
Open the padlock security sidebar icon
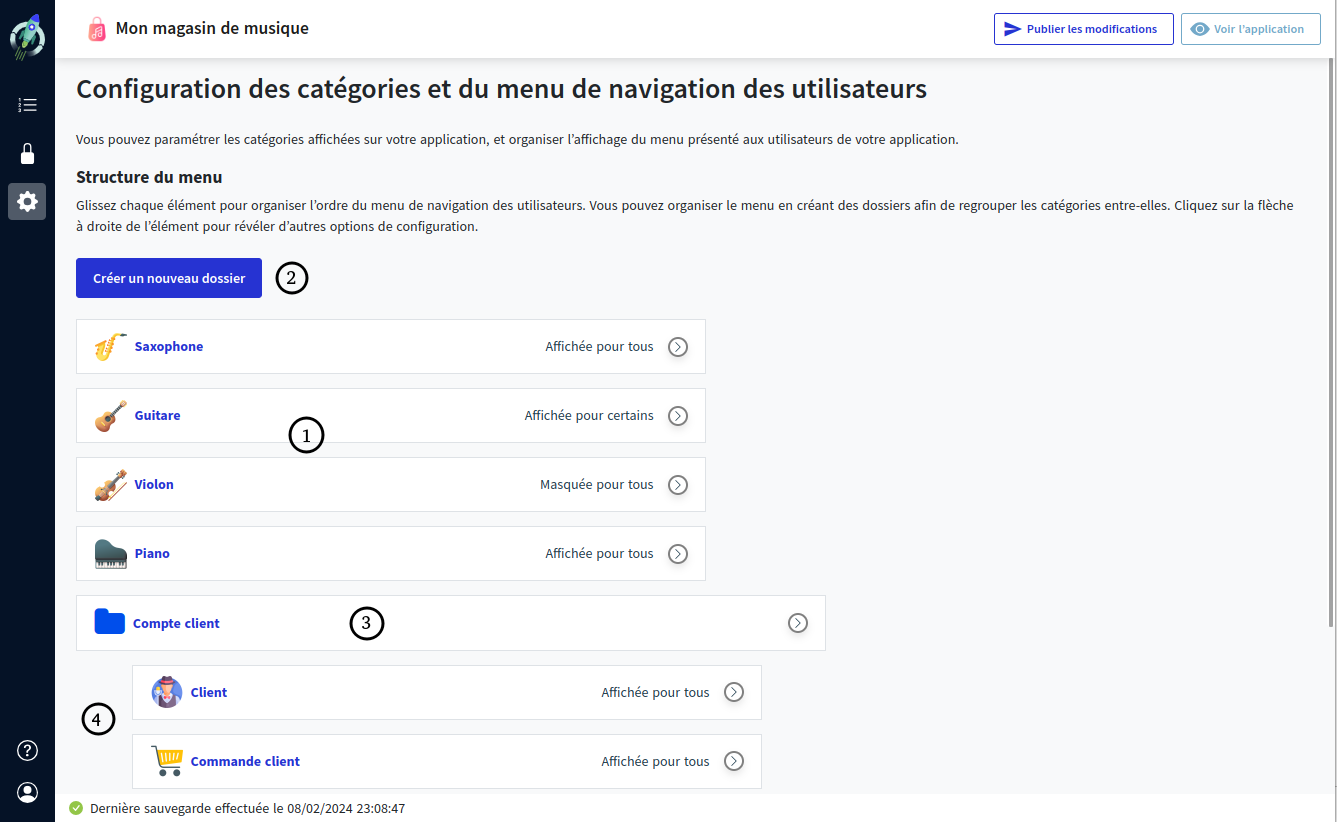tap(27, 153)
